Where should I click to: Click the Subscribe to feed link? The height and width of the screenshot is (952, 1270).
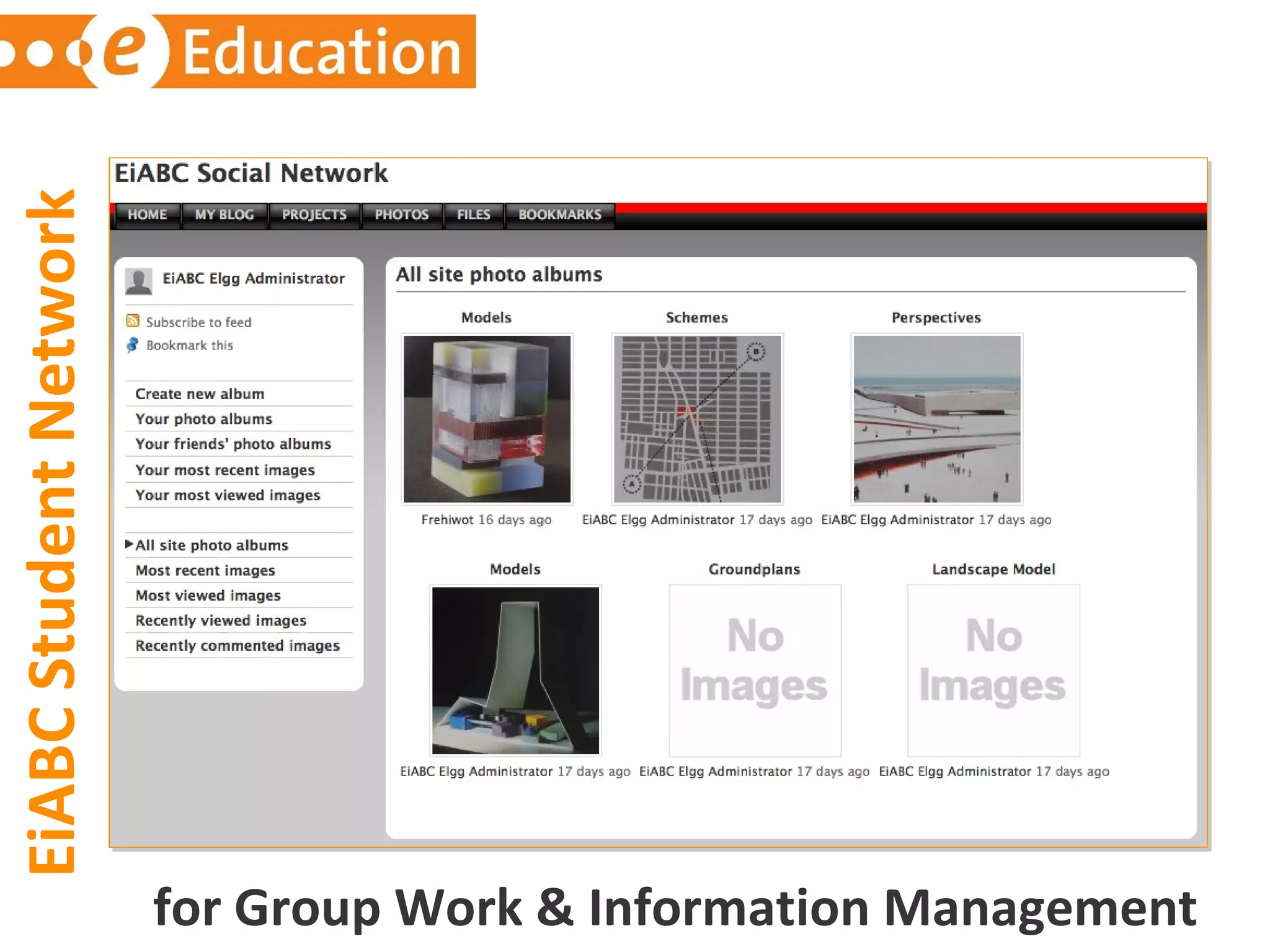tap(198, 322)
